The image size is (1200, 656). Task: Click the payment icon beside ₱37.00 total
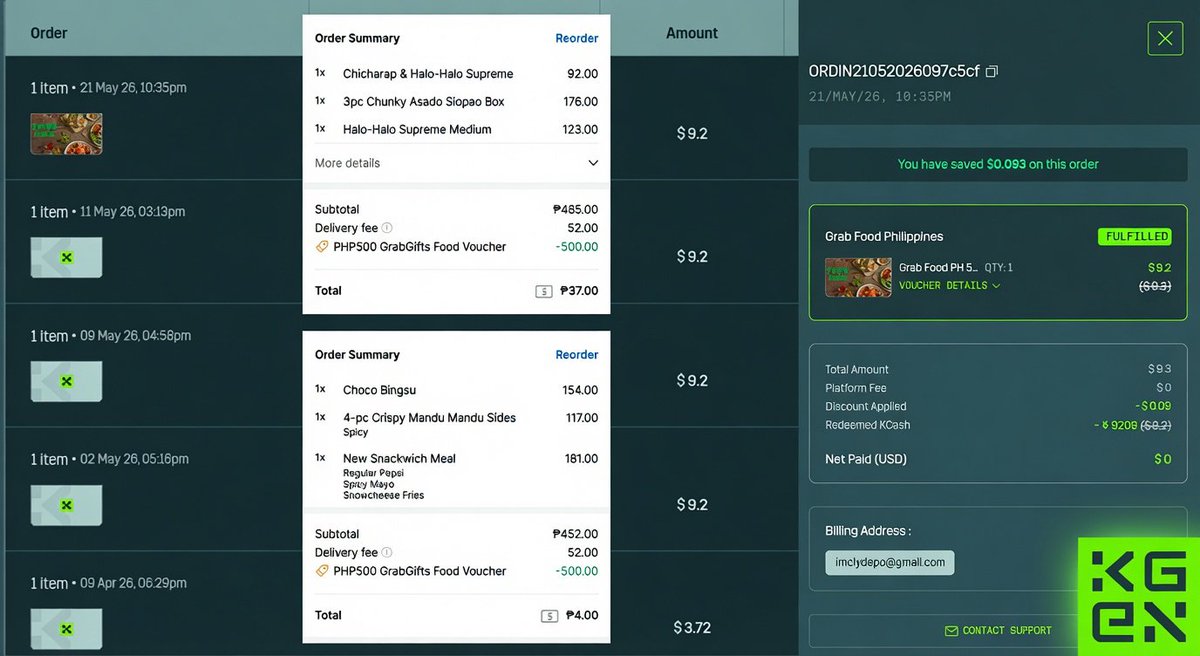pyautogui.click(x=544, y=292)
